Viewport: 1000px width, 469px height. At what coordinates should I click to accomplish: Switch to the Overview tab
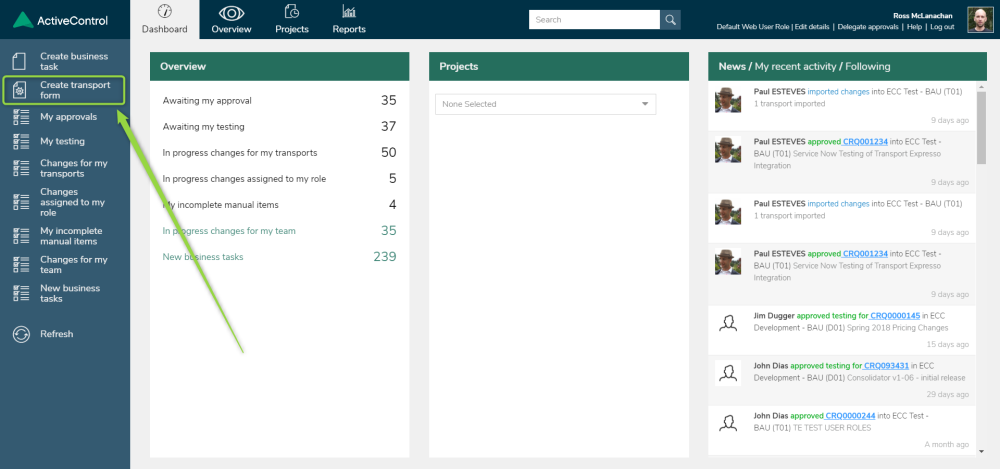point(232,19)
